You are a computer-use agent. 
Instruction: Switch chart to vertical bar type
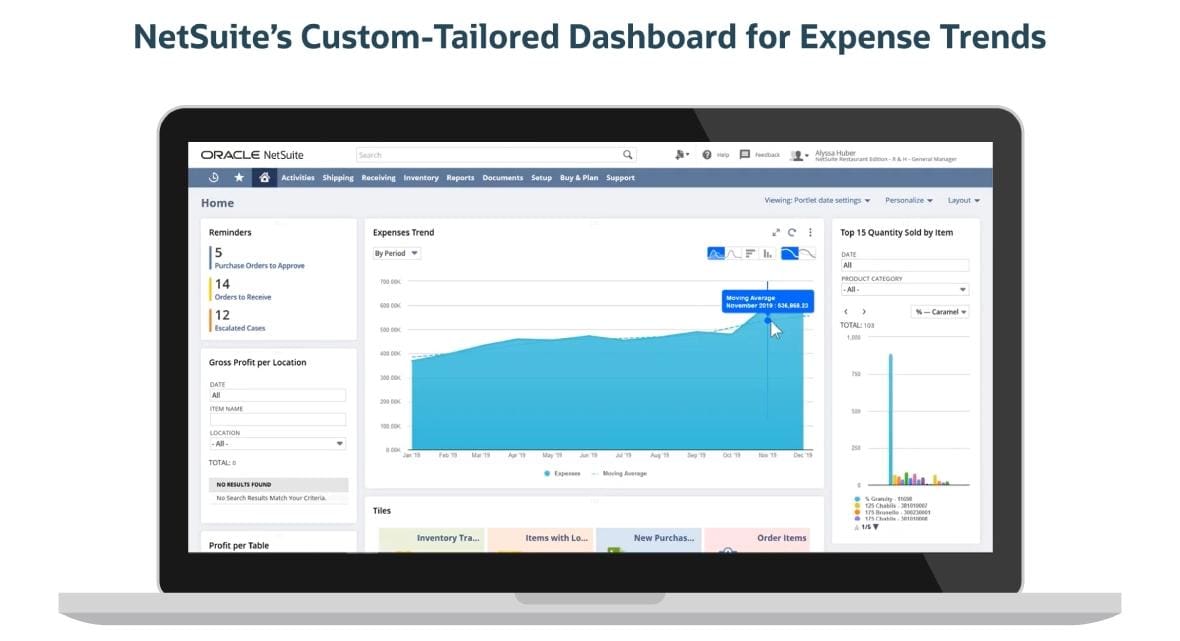pyautogui.click(x=768, y=254)
